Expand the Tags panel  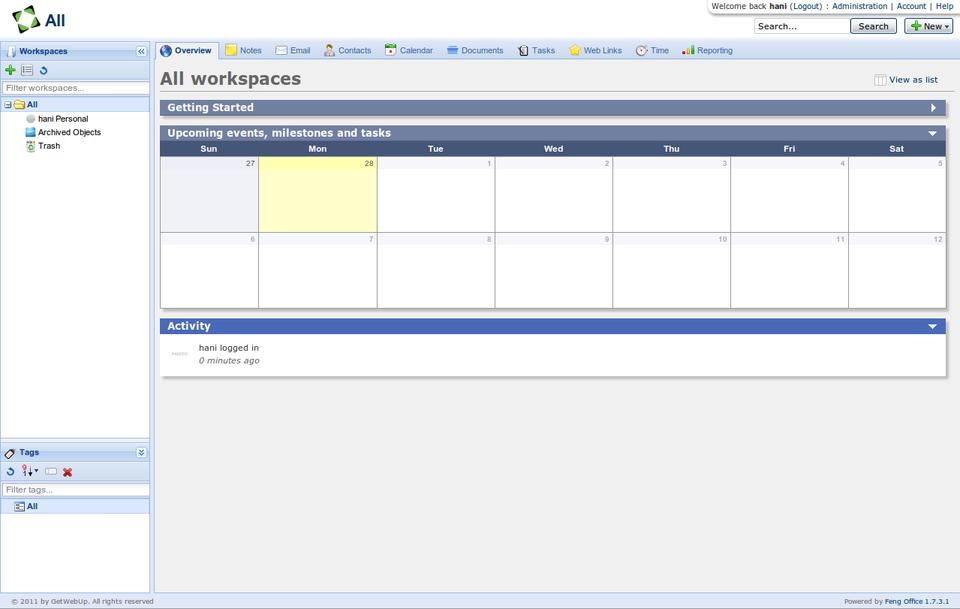point(141,453)
